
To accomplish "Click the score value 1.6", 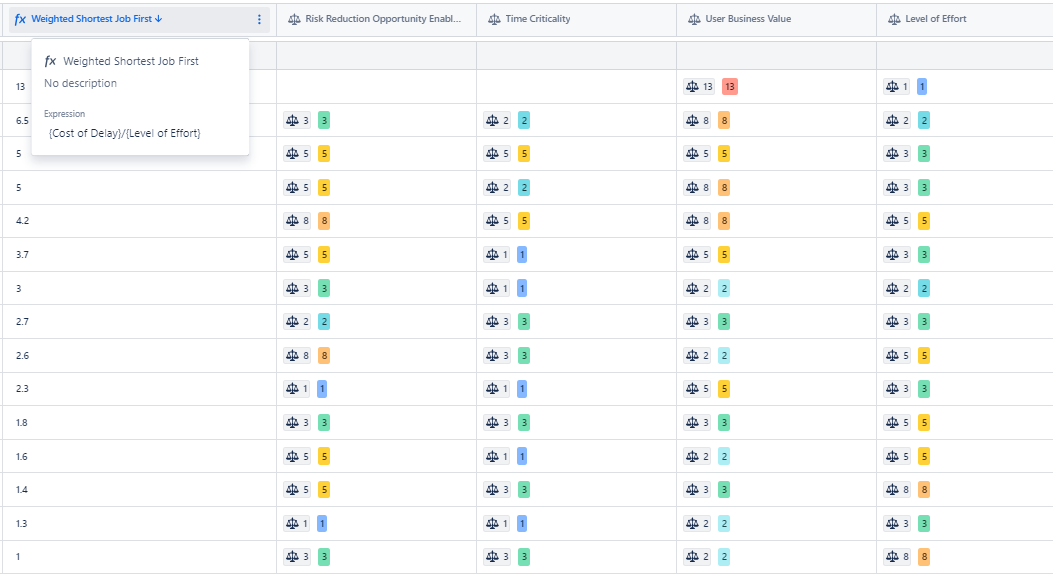I will click(x=21, y=456).
